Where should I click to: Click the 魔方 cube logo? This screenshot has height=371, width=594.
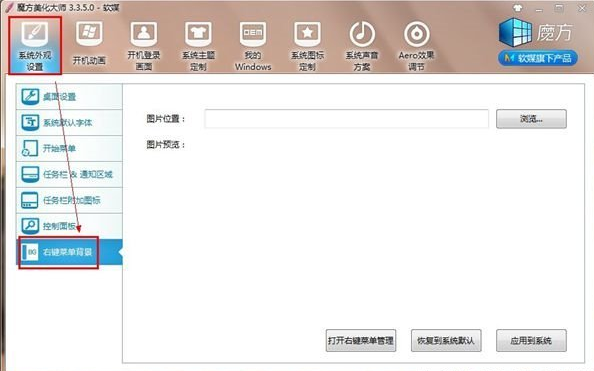point(516,32)
